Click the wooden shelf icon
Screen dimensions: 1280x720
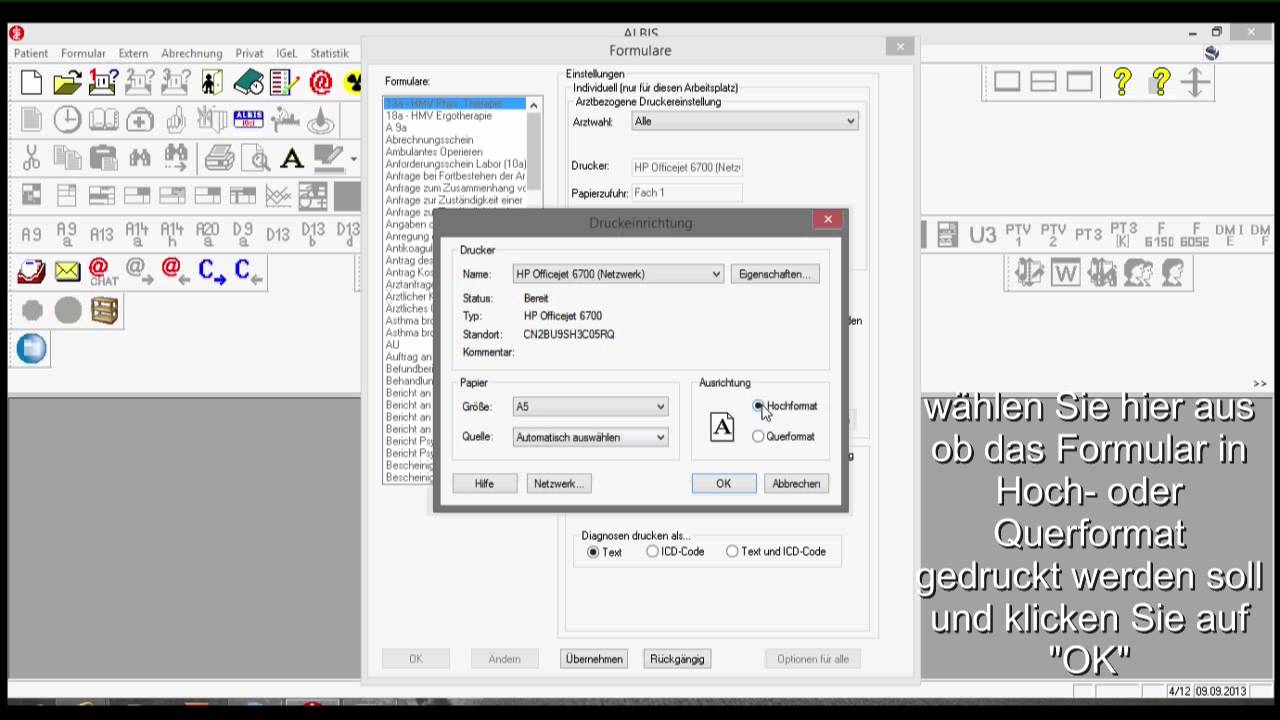[104, 310]
